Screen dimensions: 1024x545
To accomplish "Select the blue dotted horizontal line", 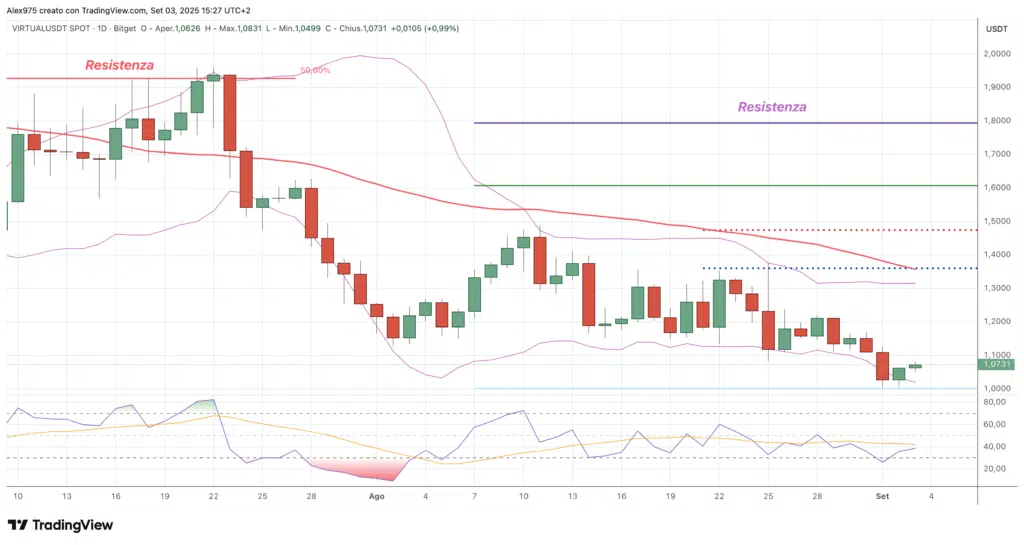I will 800,268.
